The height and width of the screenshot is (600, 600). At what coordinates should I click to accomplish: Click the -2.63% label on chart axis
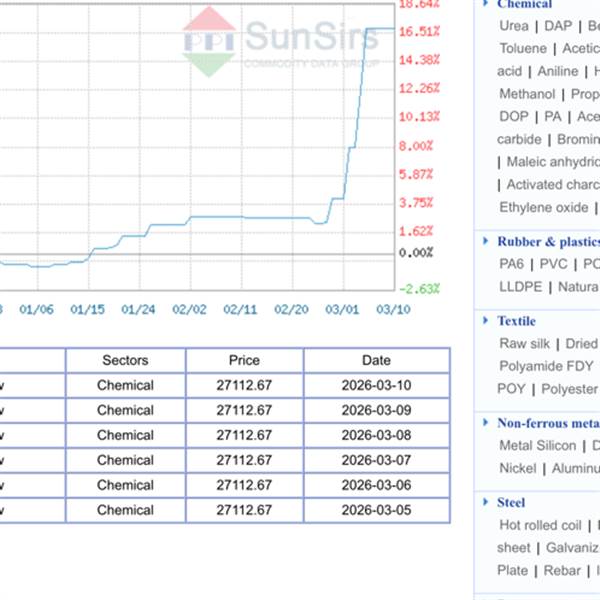[419, 289]
